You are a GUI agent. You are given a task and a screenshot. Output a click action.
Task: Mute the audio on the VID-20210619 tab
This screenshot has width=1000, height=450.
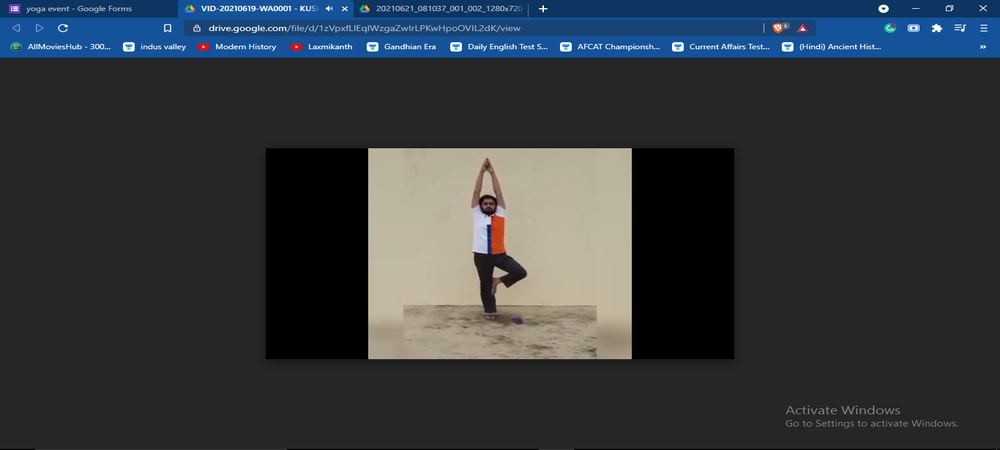coord(330,8)
